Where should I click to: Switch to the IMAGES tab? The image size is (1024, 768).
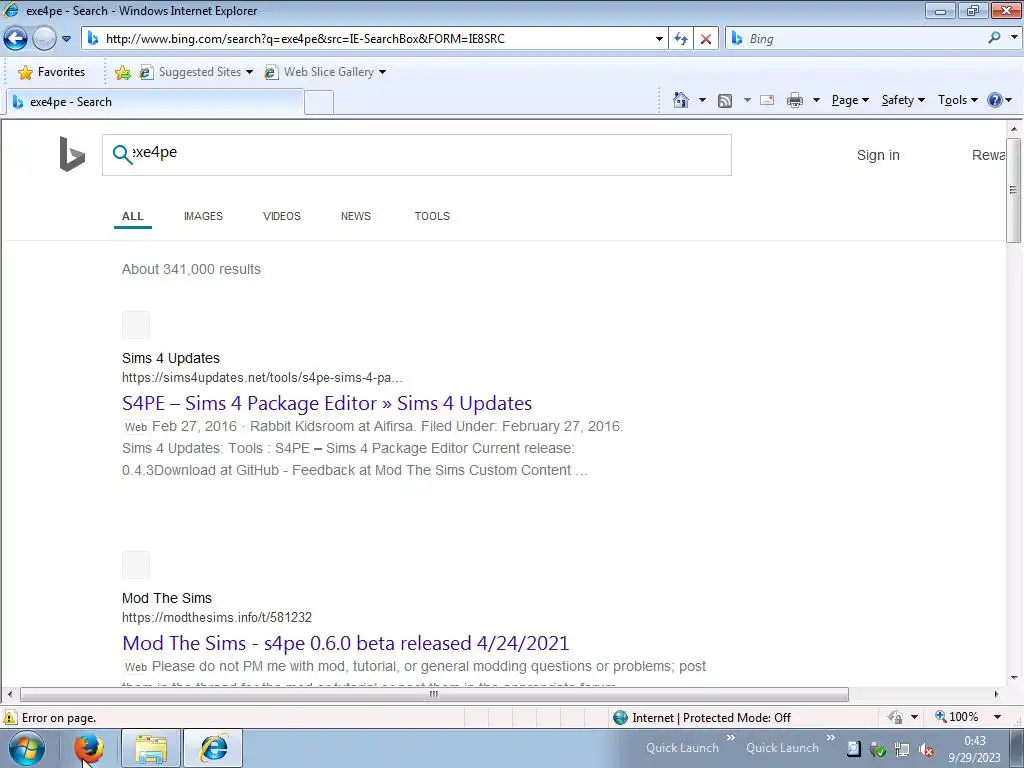click(x=203, y=216)
